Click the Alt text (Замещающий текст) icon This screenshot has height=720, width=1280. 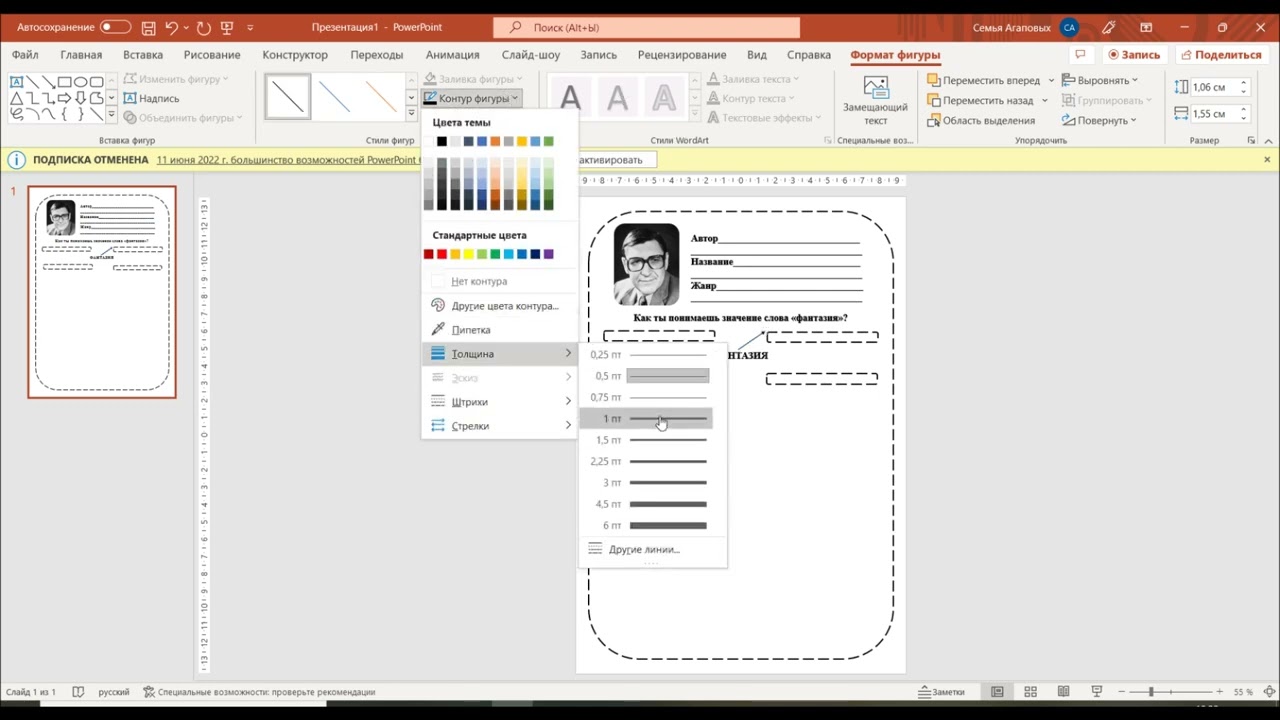[x=875, y=100]
